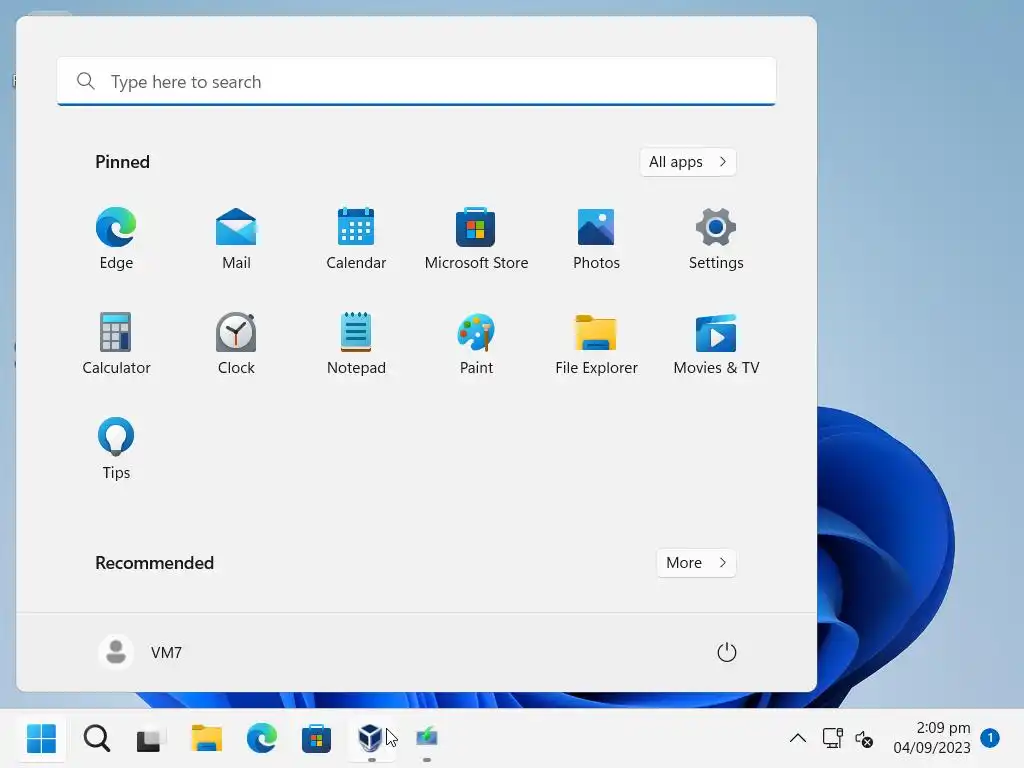Open the Tips app
Screen dimensions: 1024x768
116,449
